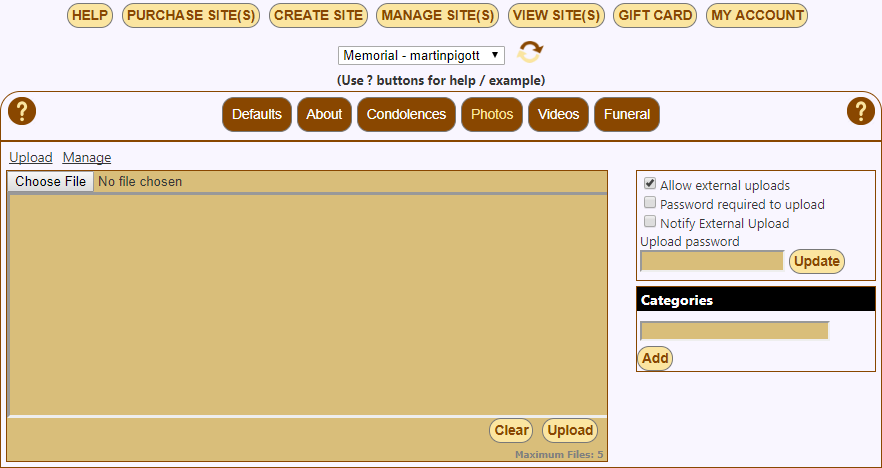Click the Update password button
The height and width of the screenshot is (468, 882).
(817, 261)
